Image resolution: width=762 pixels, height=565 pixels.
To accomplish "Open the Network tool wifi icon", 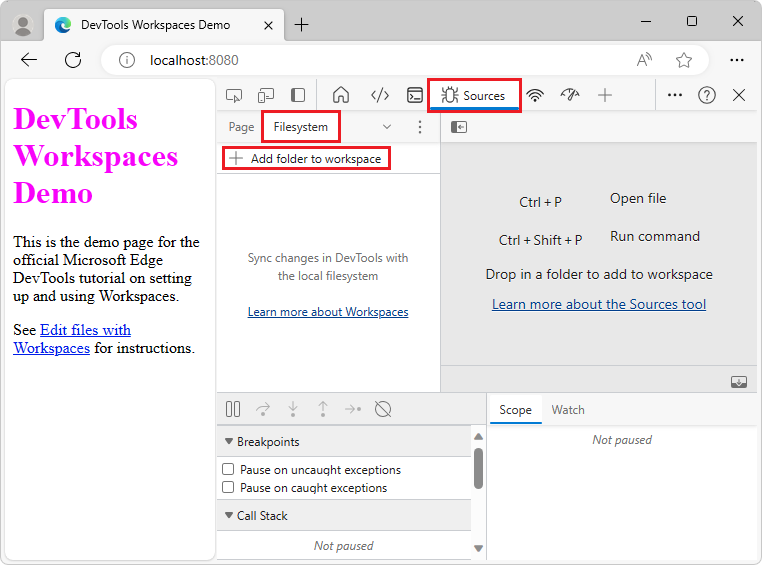I will tap(535, 95).
